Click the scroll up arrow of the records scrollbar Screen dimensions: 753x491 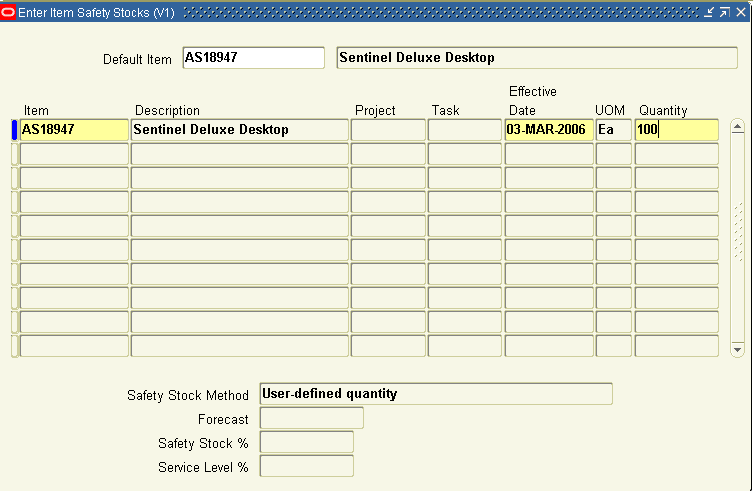point(737,126)
